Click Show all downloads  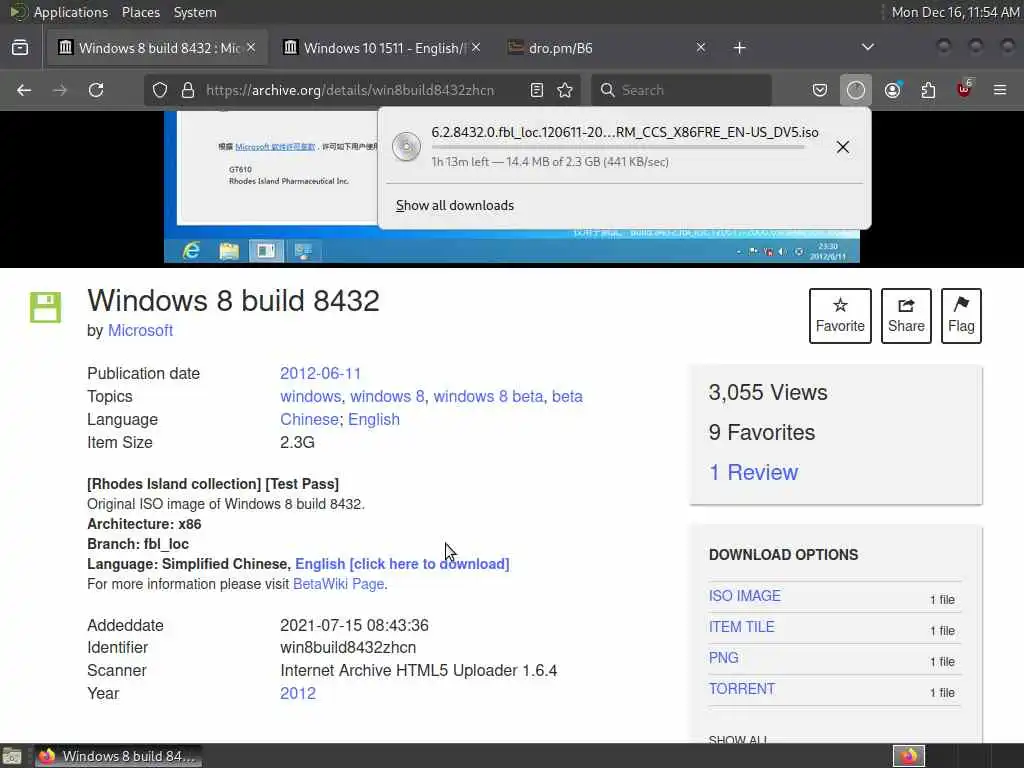click(x=455, y=205)
